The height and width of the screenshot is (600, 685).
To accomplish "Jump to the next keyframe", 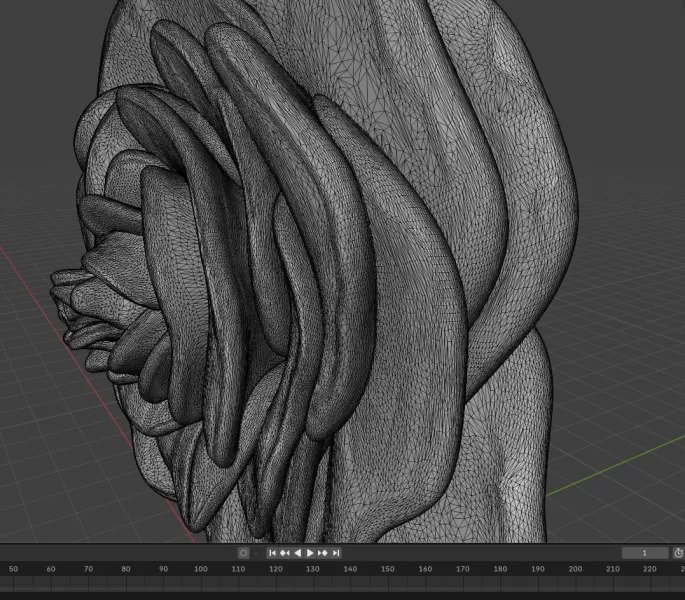I will click(323, 553).
